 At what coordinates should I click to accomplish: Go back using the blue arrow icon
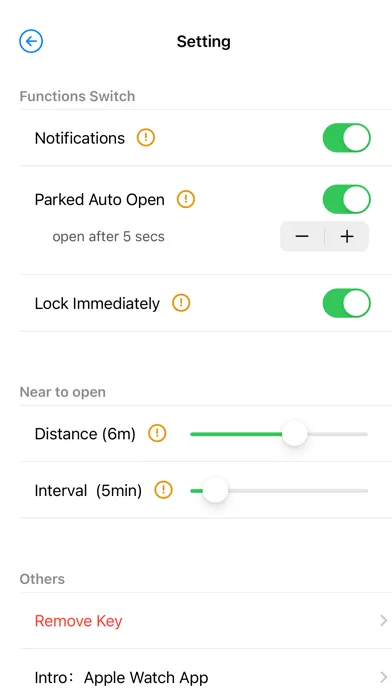(31, 41)
